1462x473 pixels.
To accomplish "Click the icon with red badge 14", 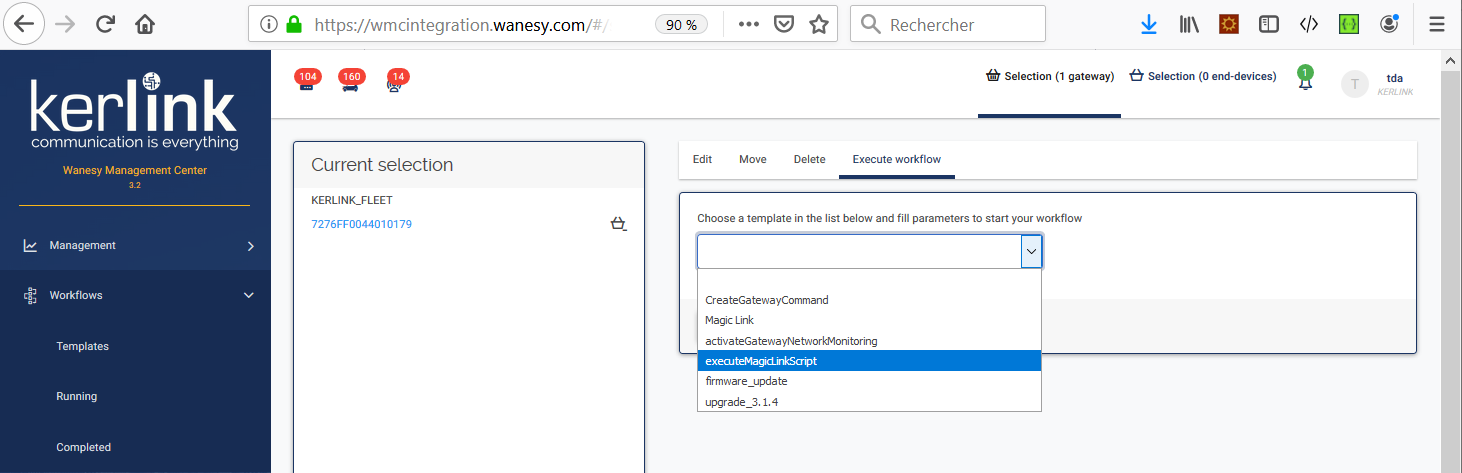I will [396, 83].
